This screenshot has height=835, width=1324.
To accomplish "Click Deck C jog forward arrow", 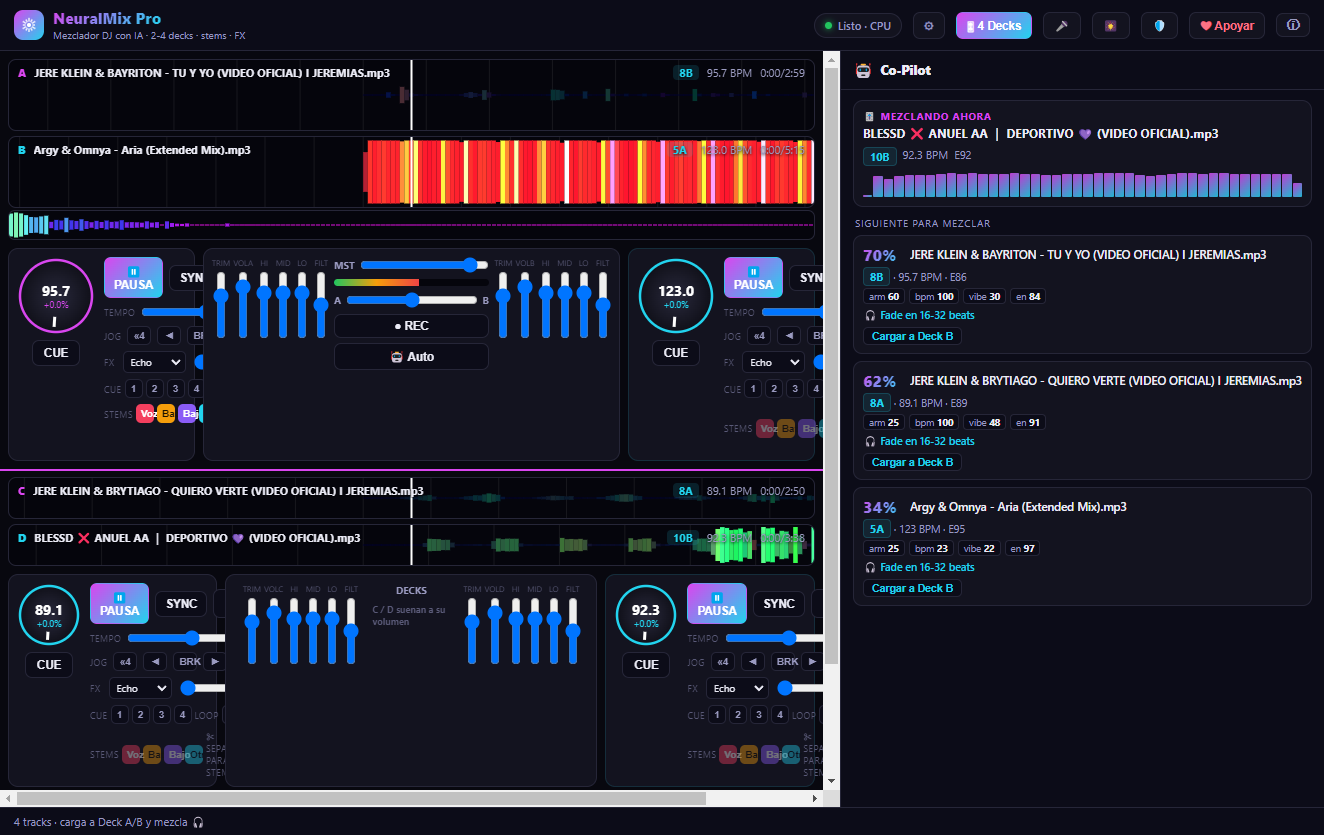I will 214,662.
